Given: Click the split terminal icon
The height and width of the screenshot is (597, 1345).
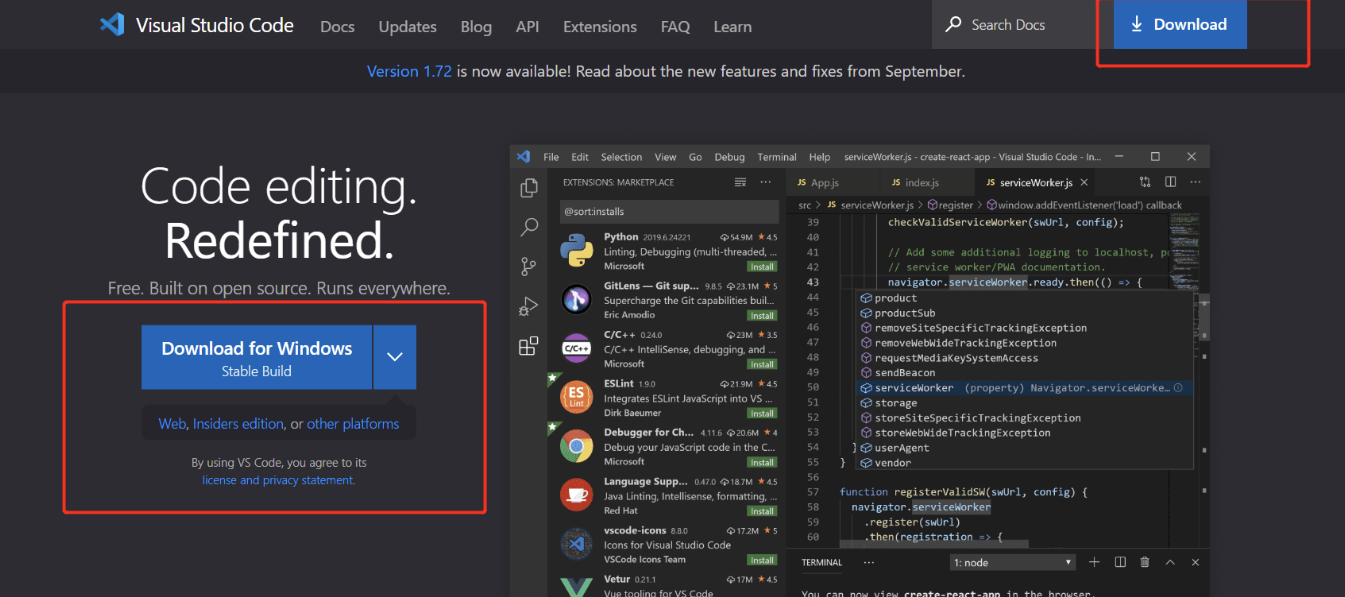Looking at the screenshot, I should (1120, 562).
